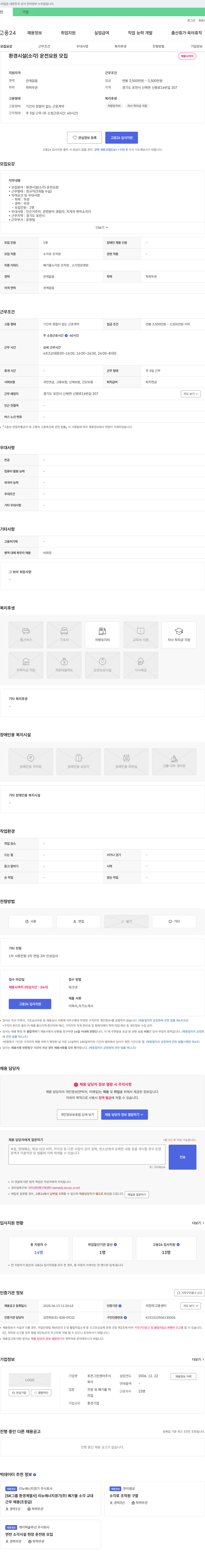The image size is (205, 1568).
Task: Switch to the 복리후생 tab
Action: pyautogui.click(x=120, y=46)
